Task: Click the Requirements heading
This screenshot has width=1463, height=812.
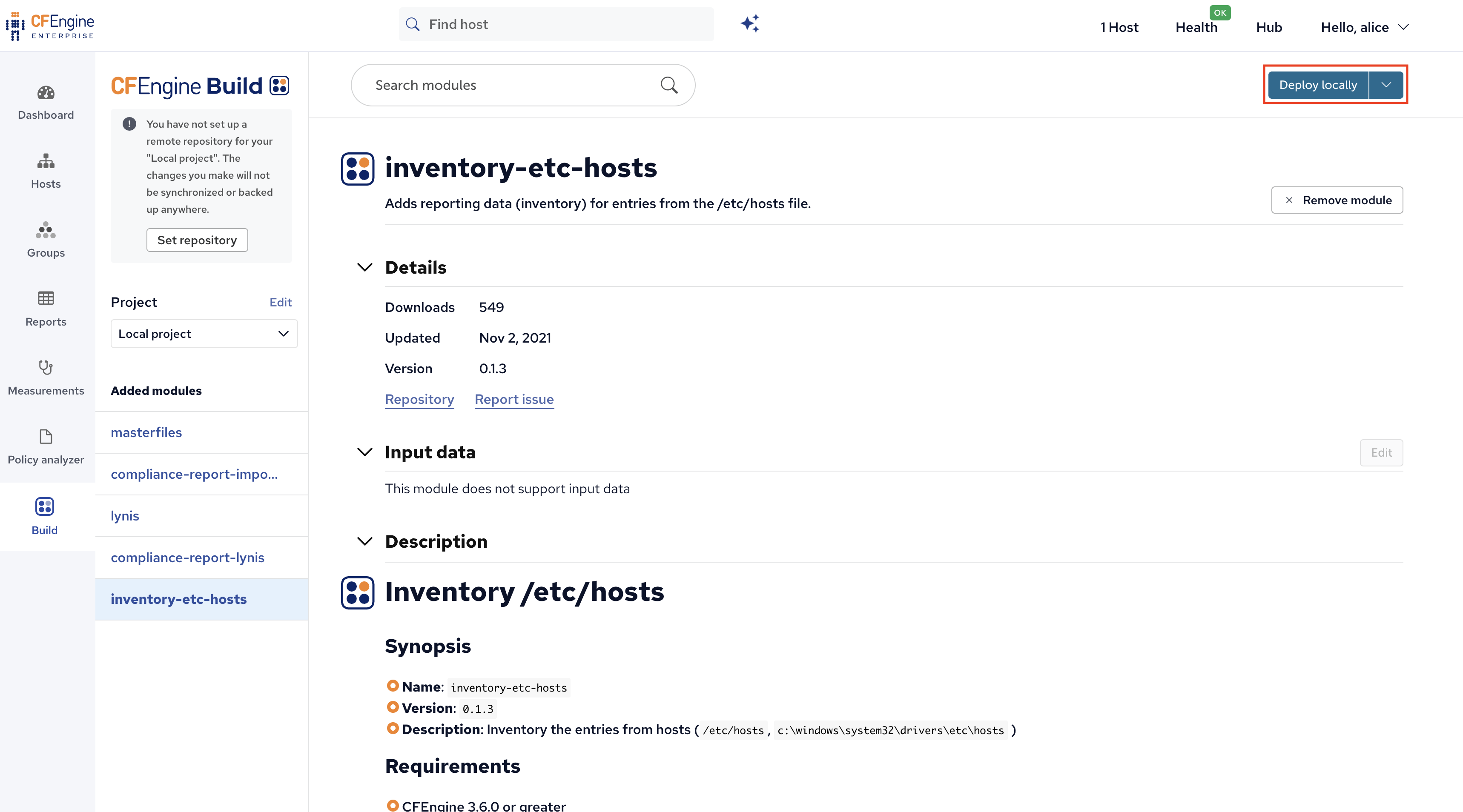Action: (x=453, y=766)
